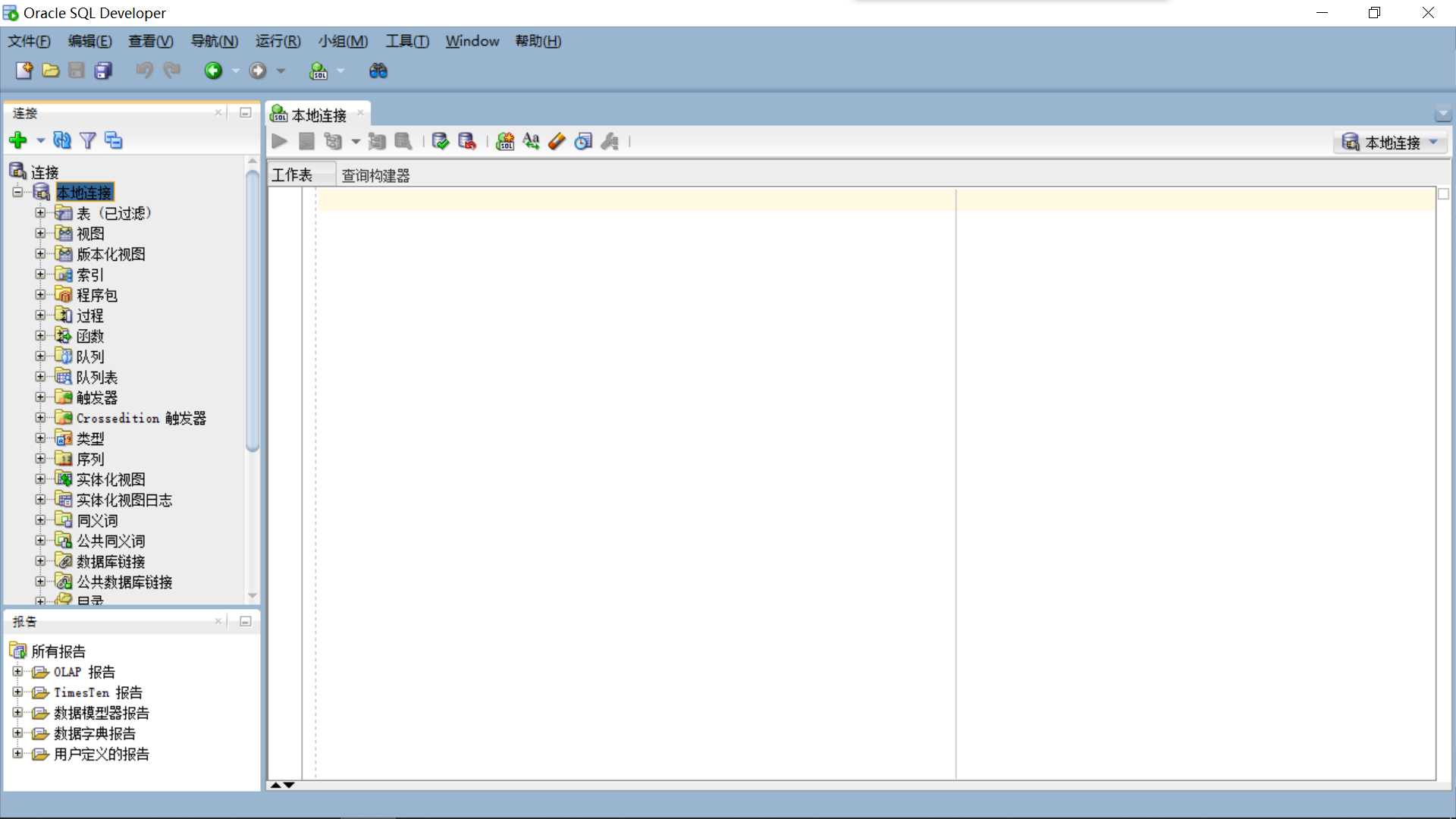Close the 报告 panel
Viewport: 1456px width, 819px height.
coord(218,621)
